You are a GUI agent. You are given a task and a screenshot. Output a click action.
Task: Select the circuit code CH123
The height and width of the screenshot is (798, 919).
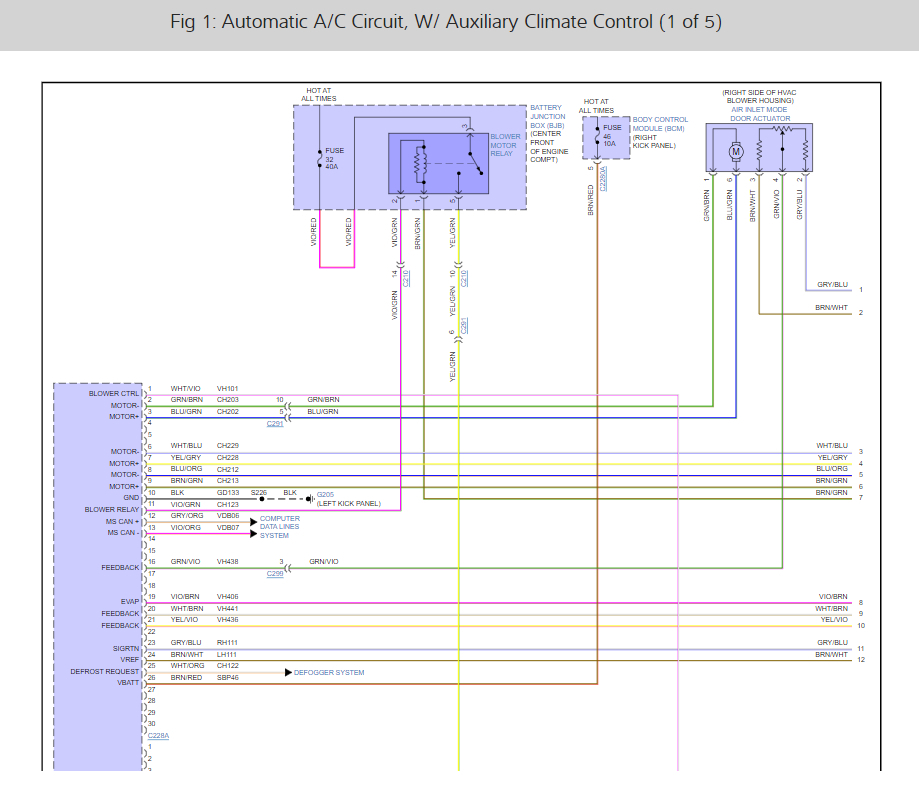pos(227,504)
